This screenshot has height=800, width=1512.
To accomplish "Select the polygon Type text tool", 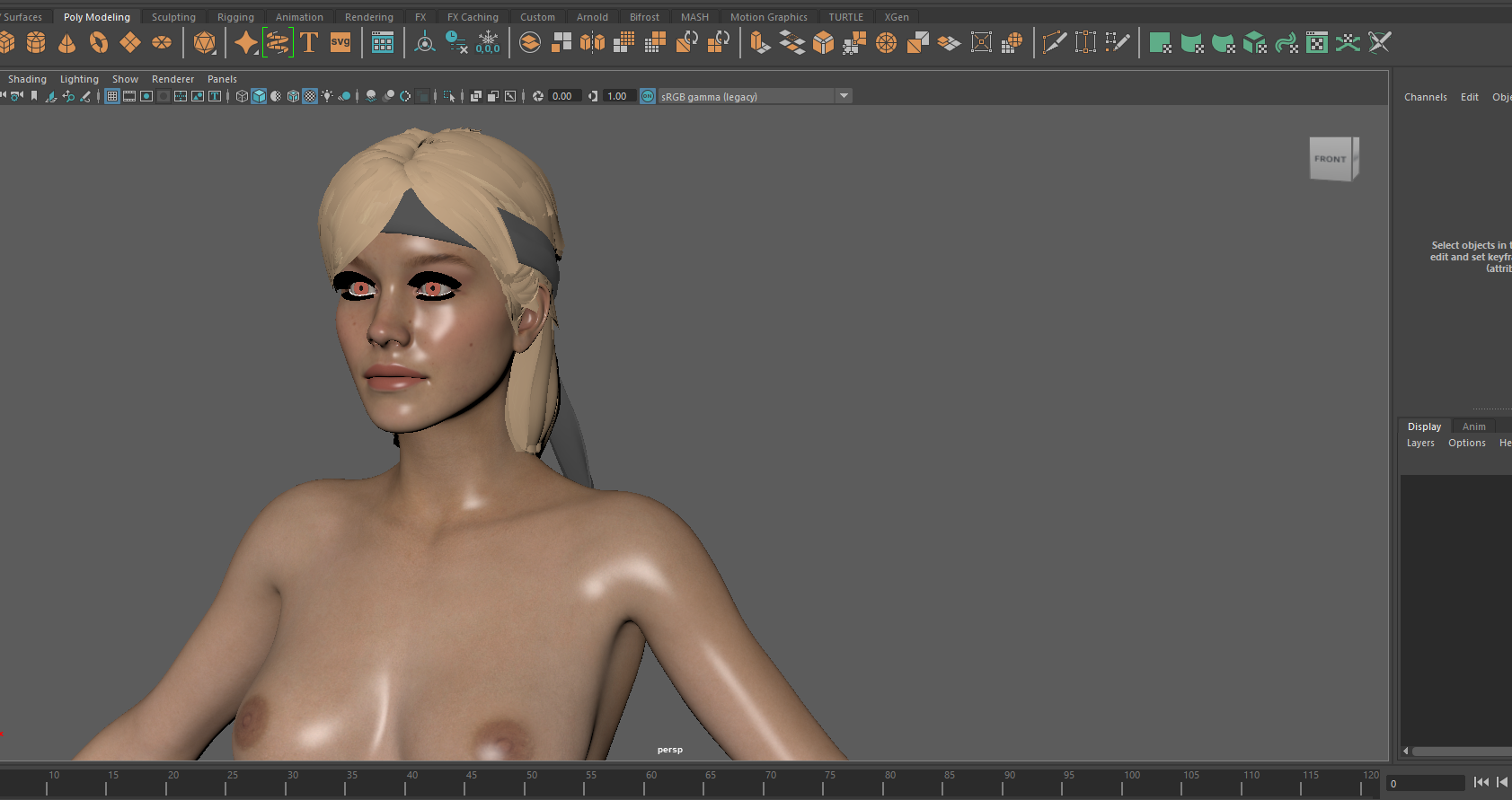I will [309, 42].
